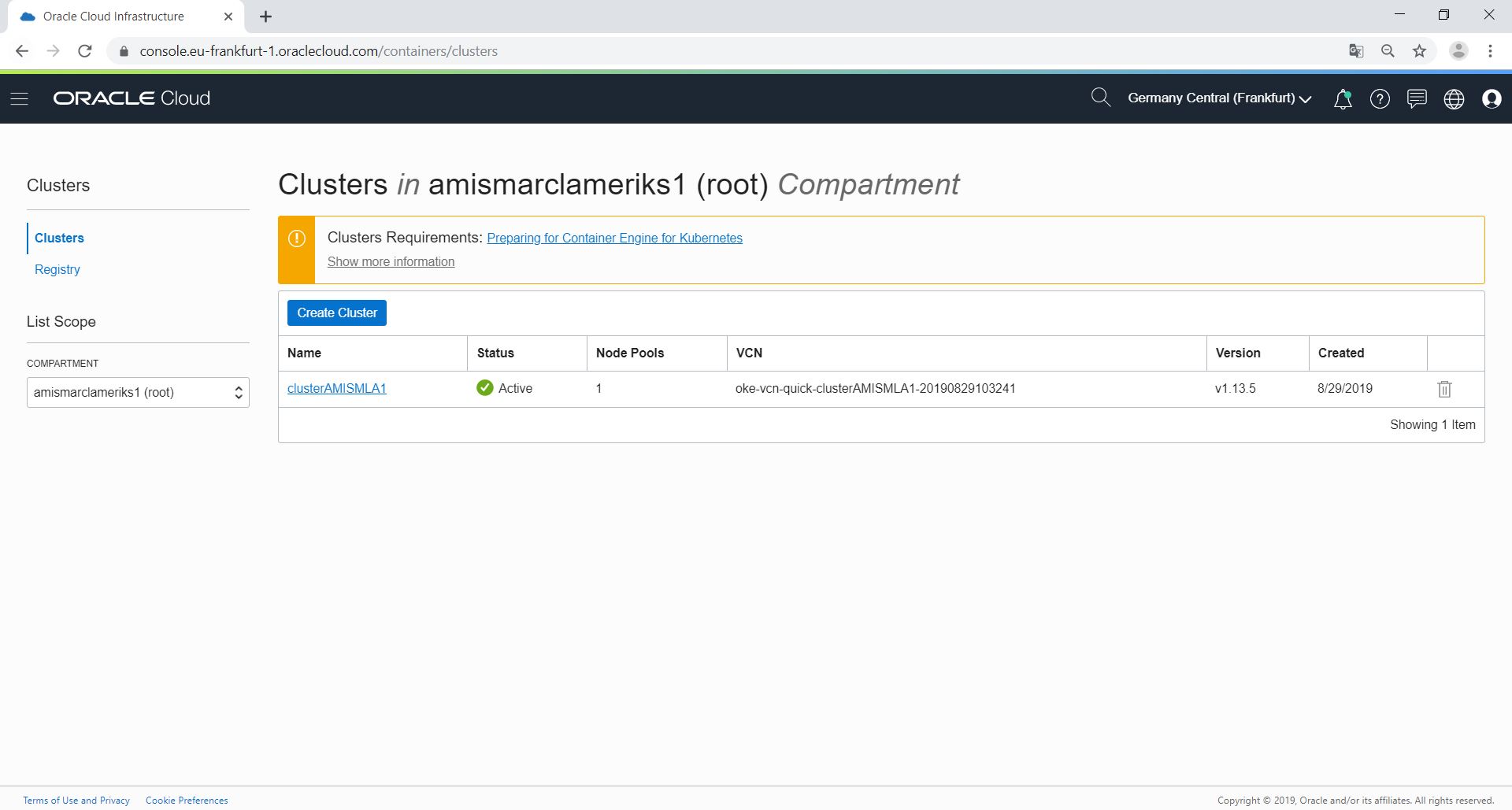Screen dimensions: 1512x810
Task: Select Clusters in the sidebar
Action: click(x=59, y=238)
